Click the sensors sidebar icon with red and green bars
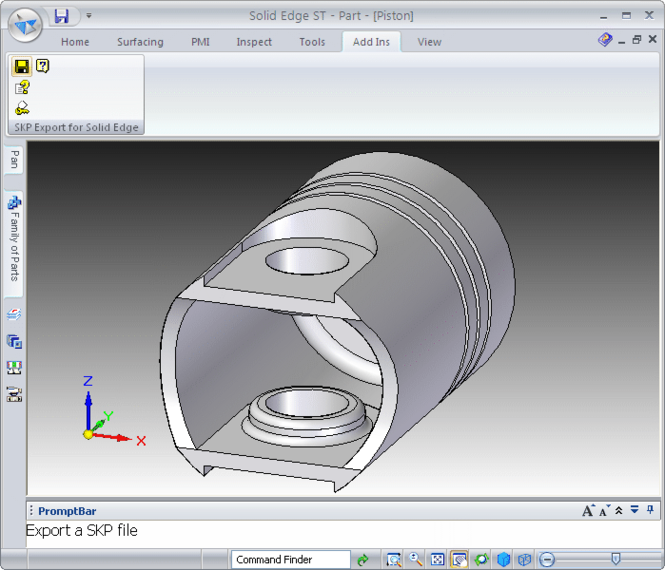 [14, 368]
